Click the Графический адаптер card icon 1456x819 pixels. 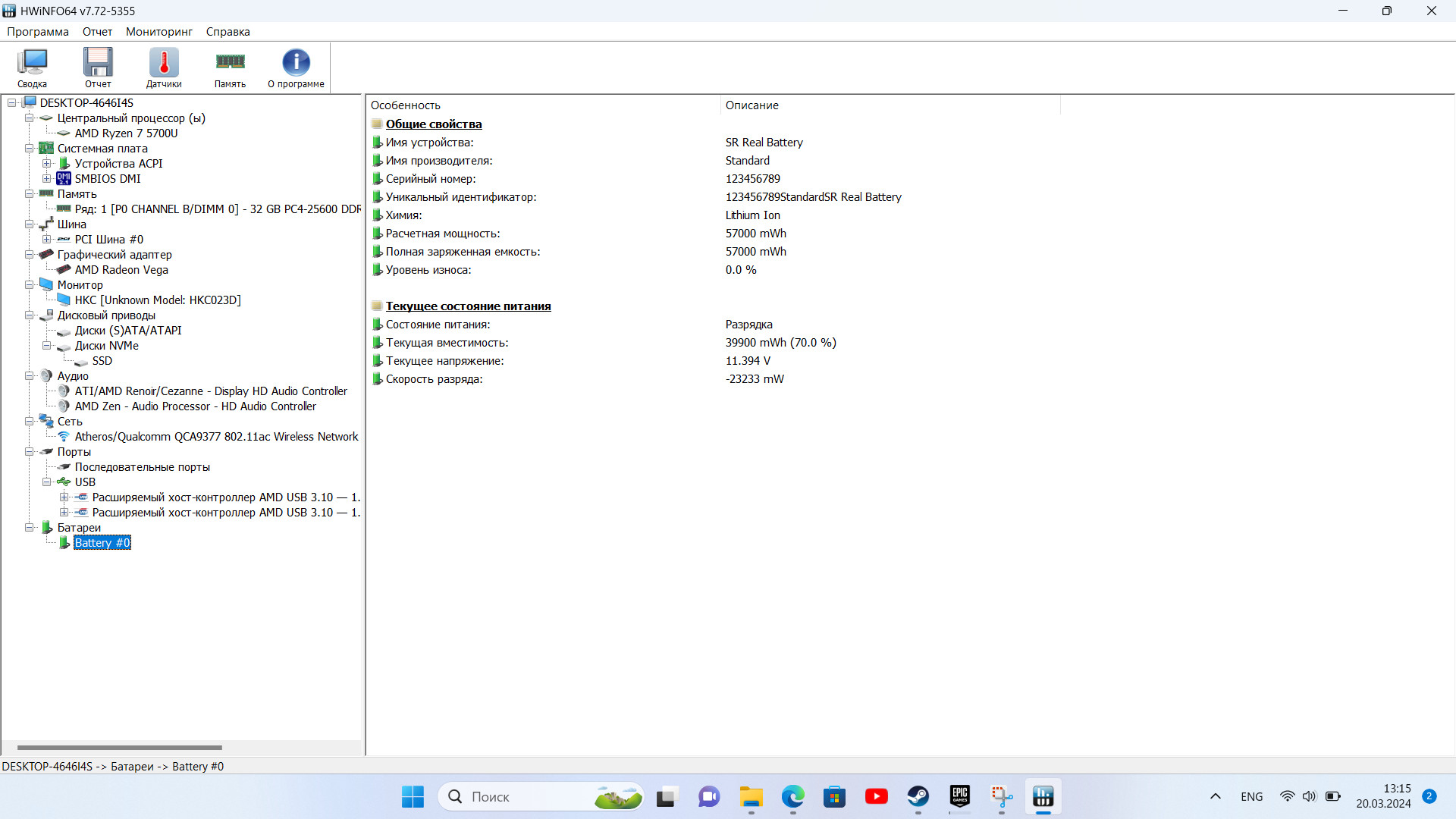46,255
